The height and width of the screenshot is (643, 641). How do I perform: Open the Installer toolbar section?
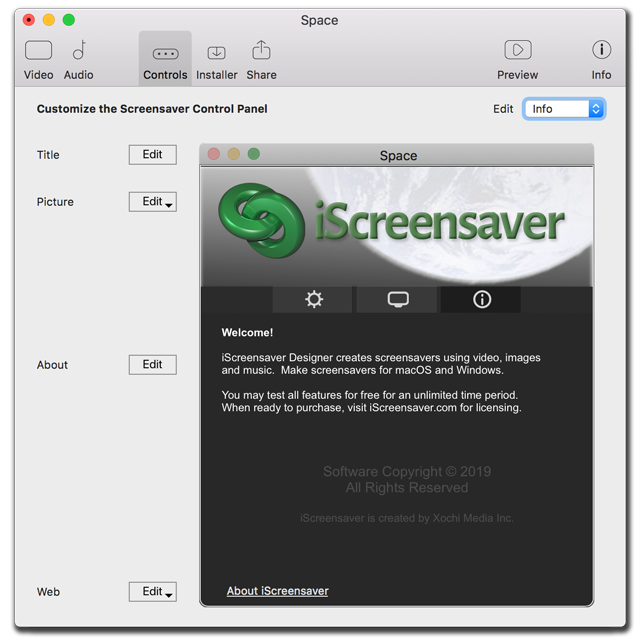pyautogui.click(x=217, y=60)
